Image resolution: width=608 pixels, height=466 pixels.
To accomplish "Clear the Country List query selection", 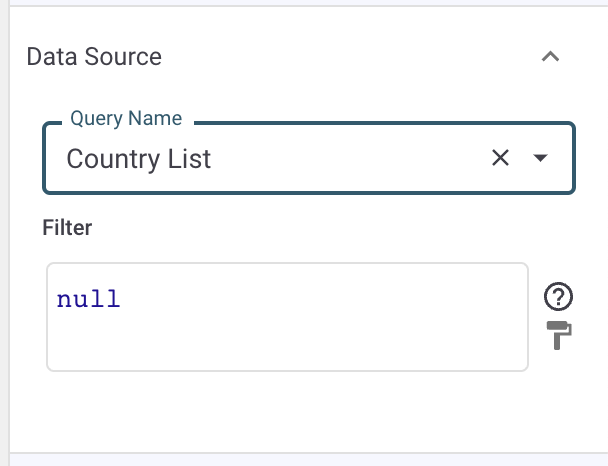I will click(x=500, y=158).
